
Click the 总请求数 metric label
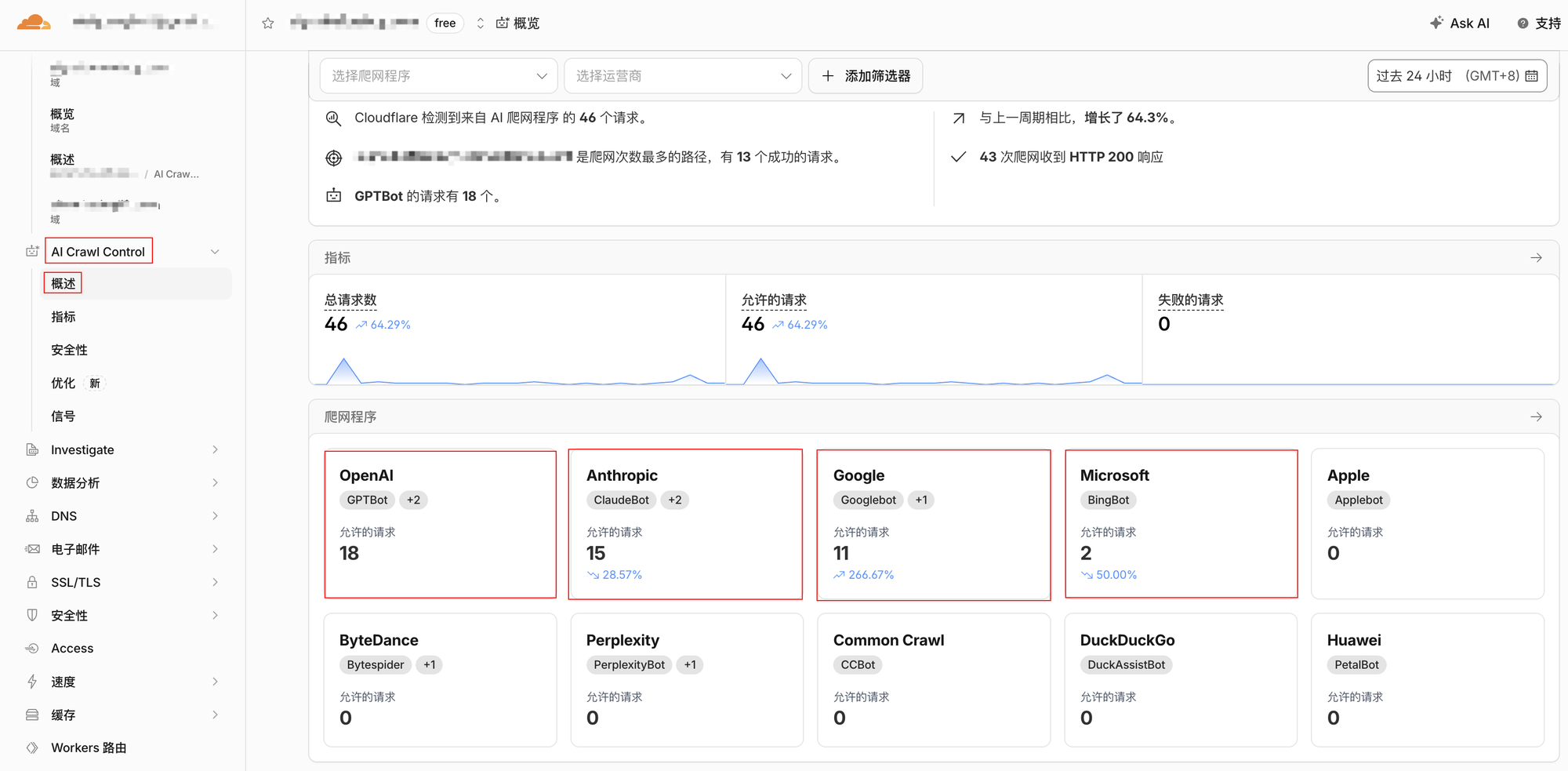tap(350, 300)
